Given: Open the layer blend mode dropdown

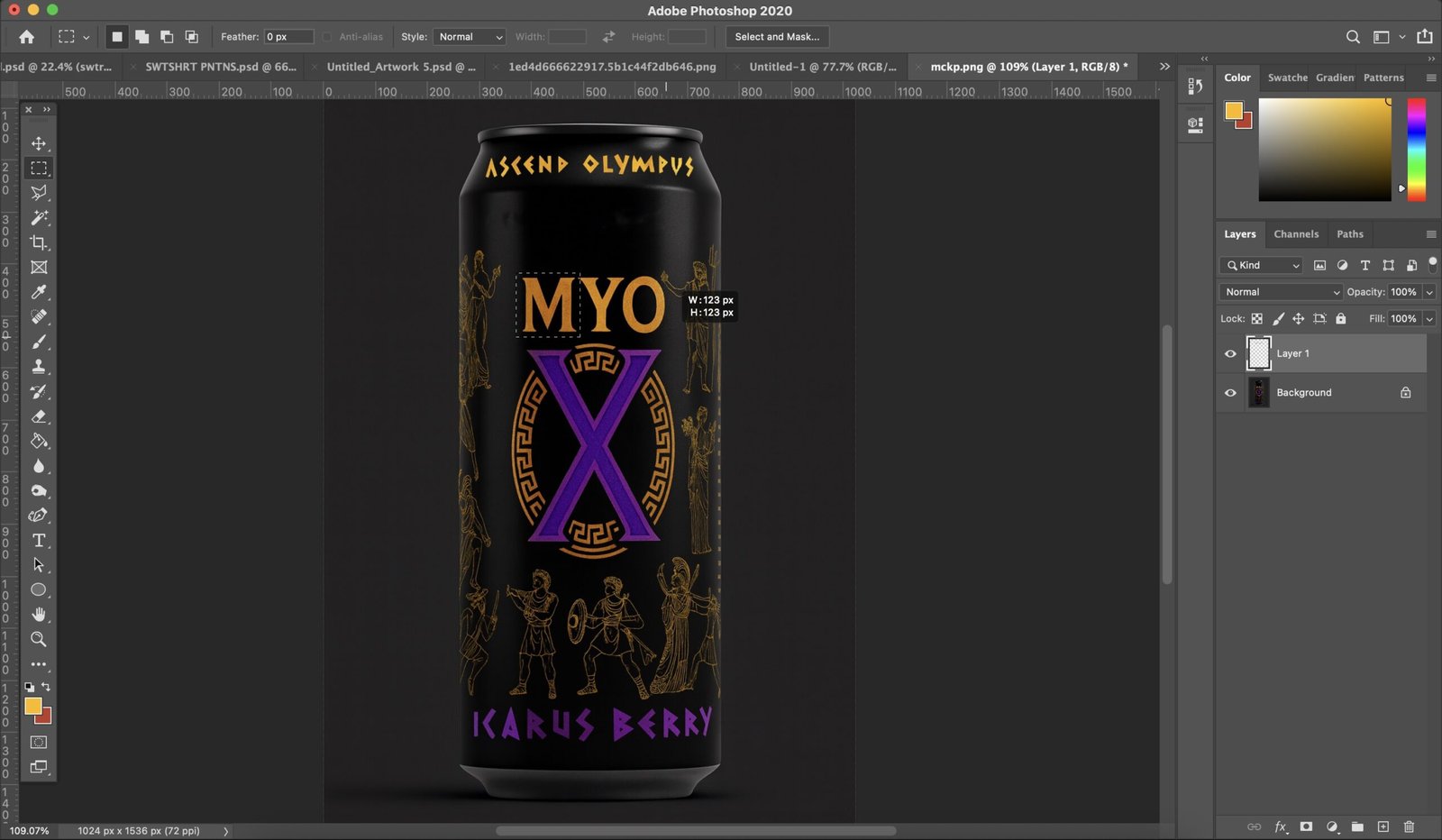Looking at the screenshot, I should coord(1281,292).
